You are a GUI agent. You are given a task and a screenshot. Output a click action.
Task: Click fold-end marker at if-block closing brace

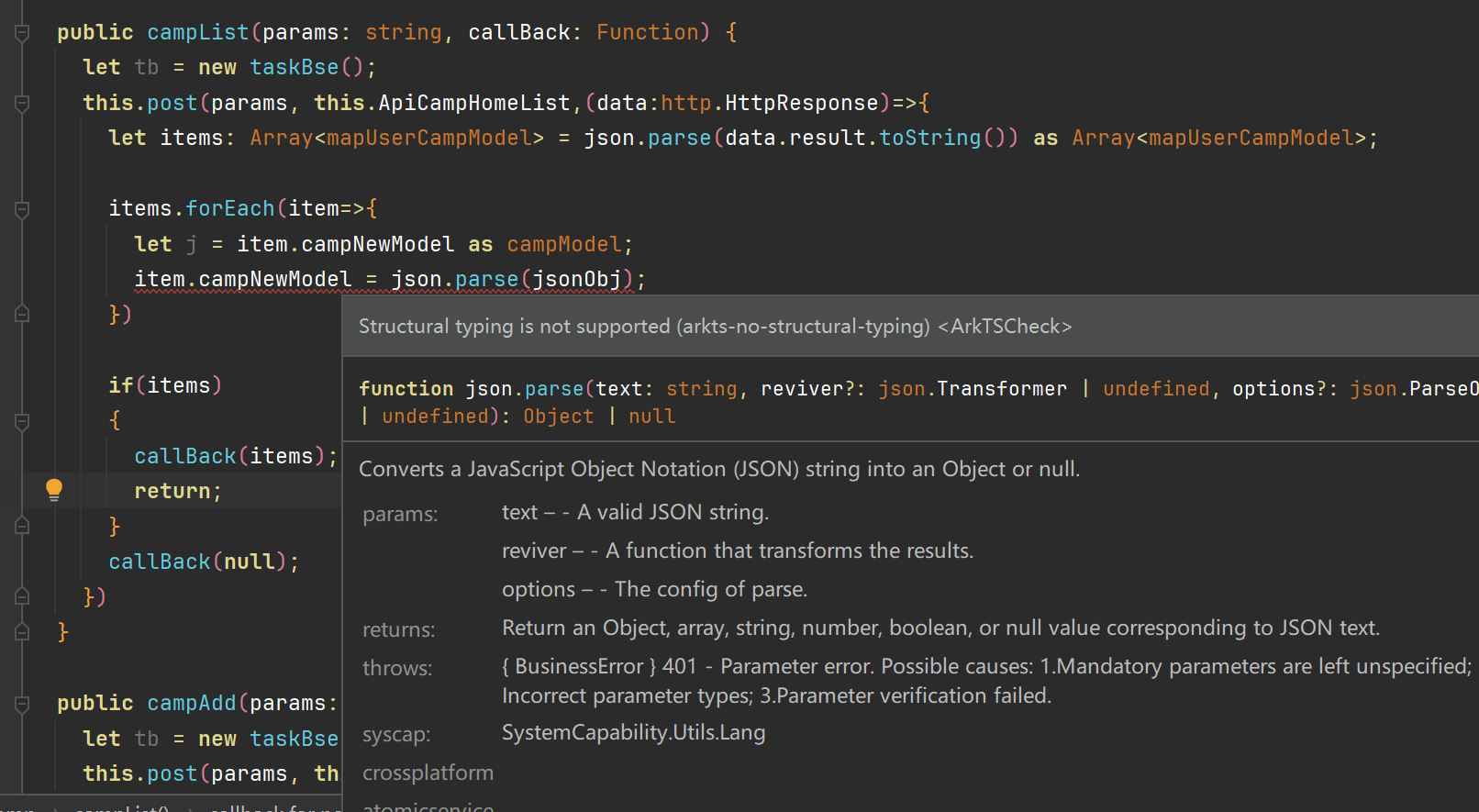click(22, 526)
